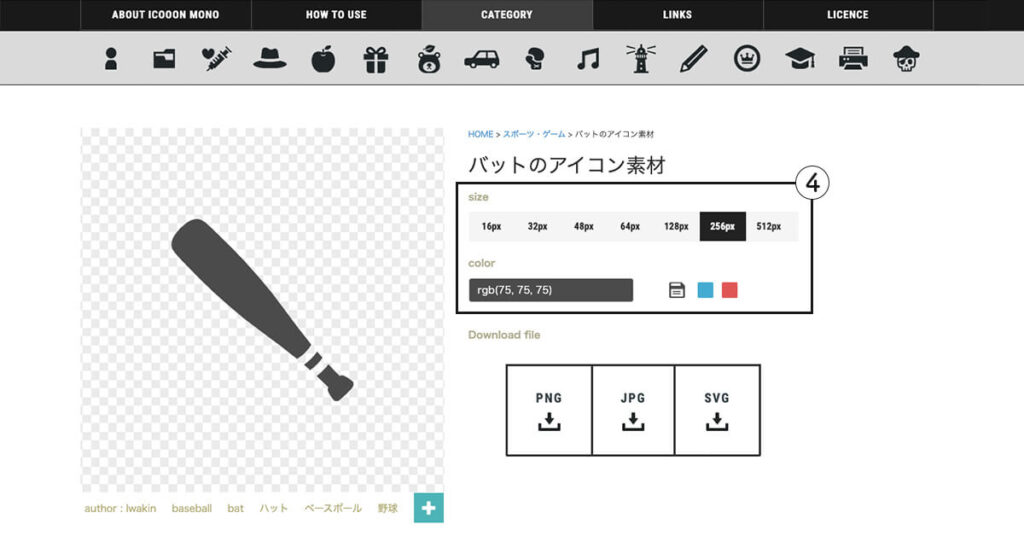Go to the HOW TO USE page
The image size is (1024, 542).
pos(336,15)
